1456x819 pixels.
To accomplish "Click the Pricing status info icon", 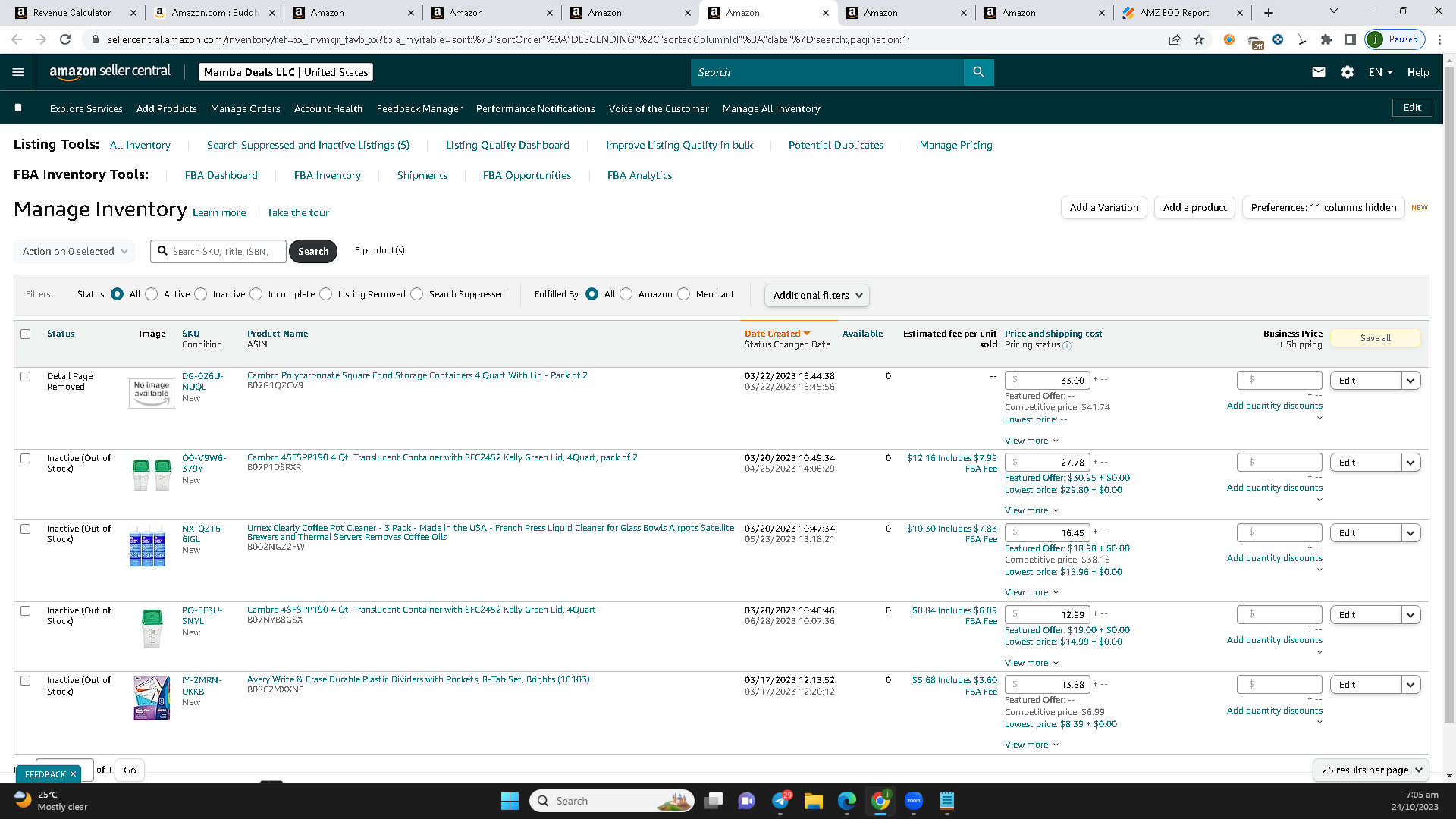I will pyautogui.click(x=1067, y=346).
